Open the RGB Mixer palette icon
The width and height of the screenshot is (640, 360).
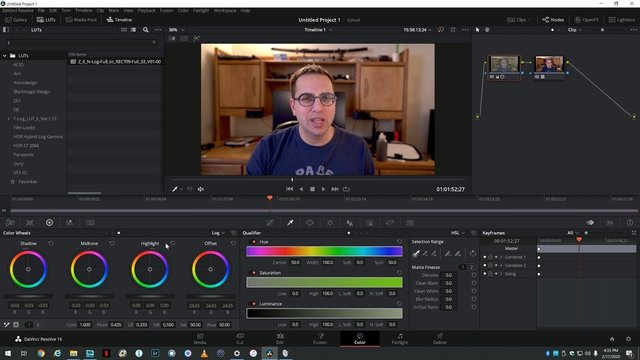69,222
